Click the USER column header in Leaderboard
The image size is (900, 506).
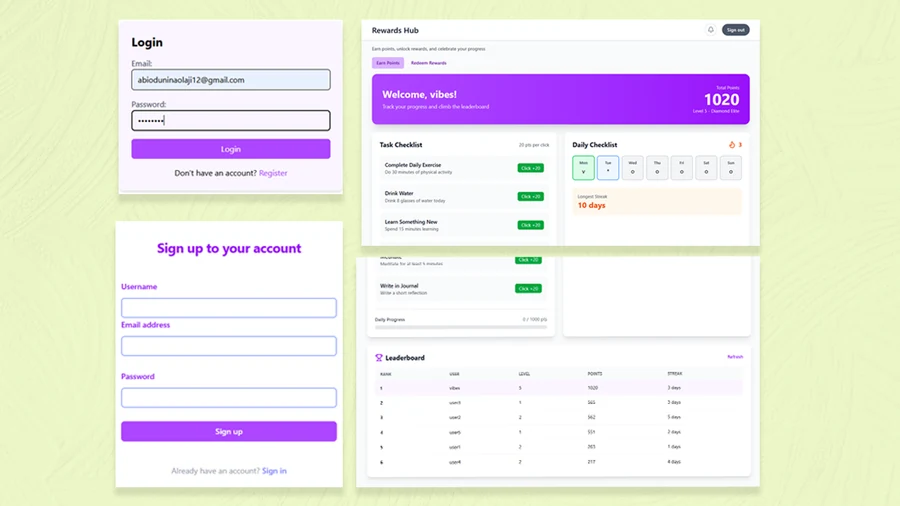454,374
